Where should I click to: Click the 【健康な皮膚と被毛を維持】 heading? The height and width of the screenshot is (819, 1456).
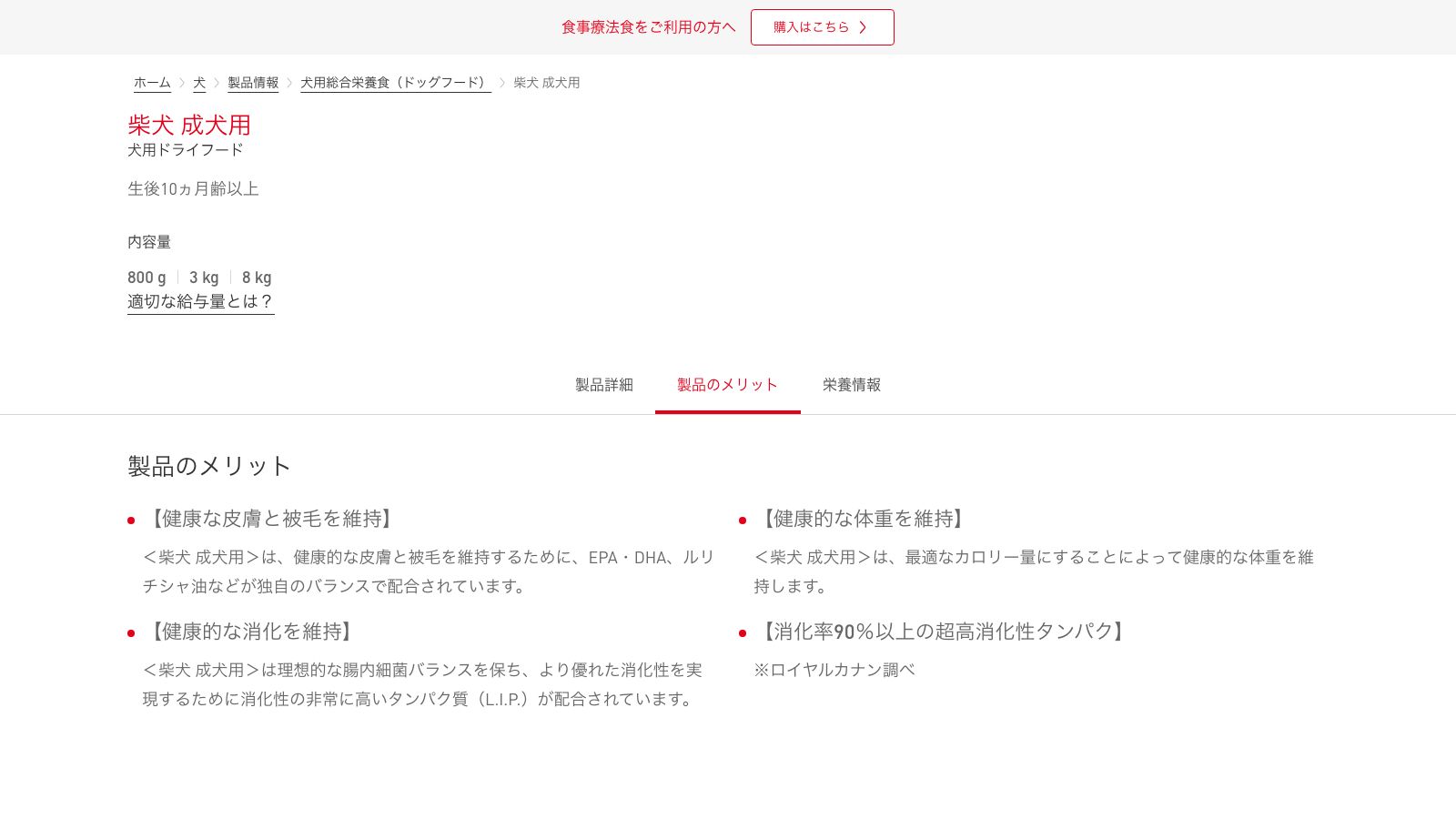click(x=271, y=519)
